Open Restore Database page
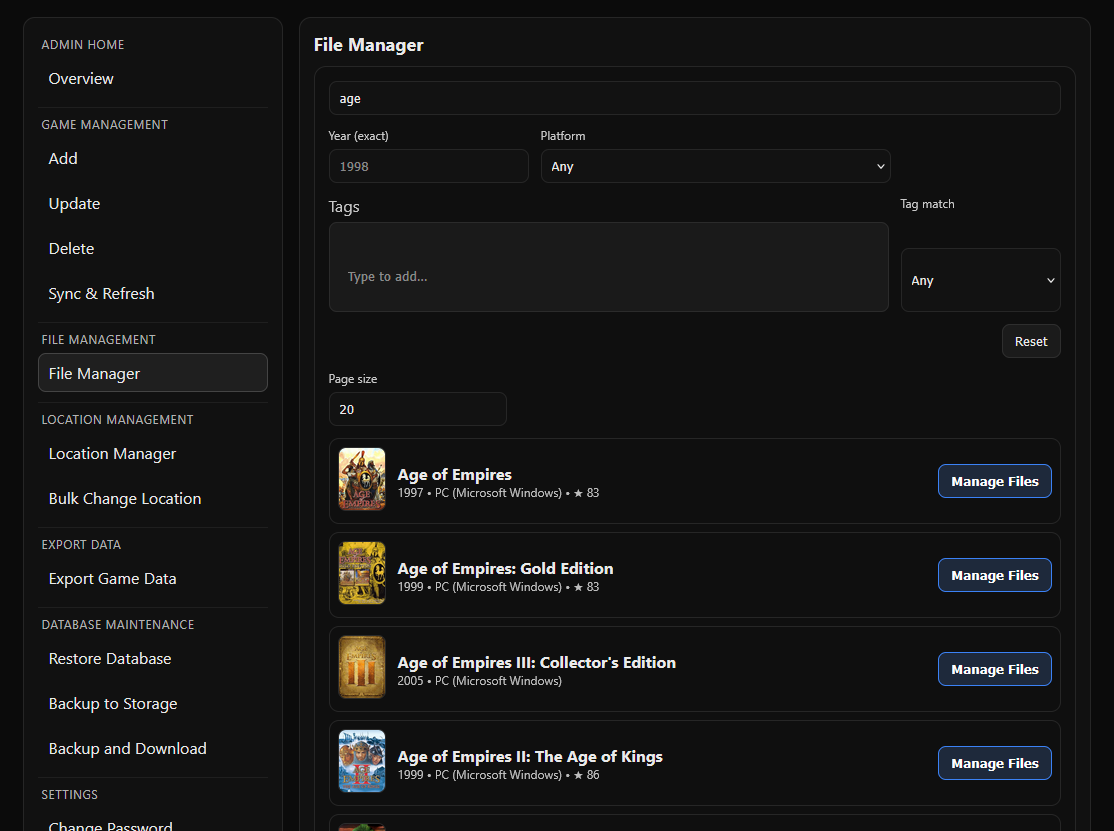 (x=153, y=659)
